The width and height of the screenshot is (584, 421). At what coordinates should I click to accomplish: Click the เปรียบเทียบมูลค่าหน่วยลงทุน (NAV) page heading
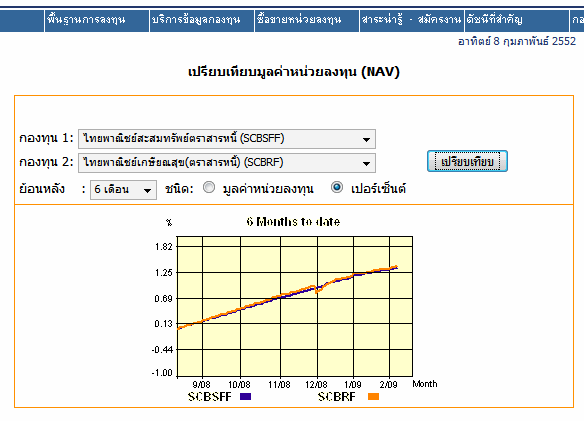pos(293,72)
